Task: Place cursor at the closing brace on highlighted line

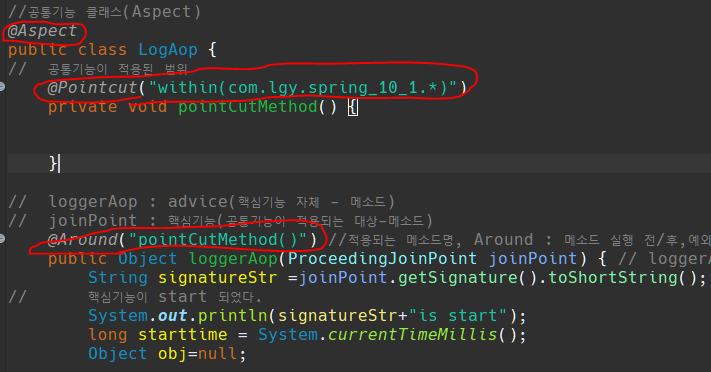Action: [x=53, y=163]
